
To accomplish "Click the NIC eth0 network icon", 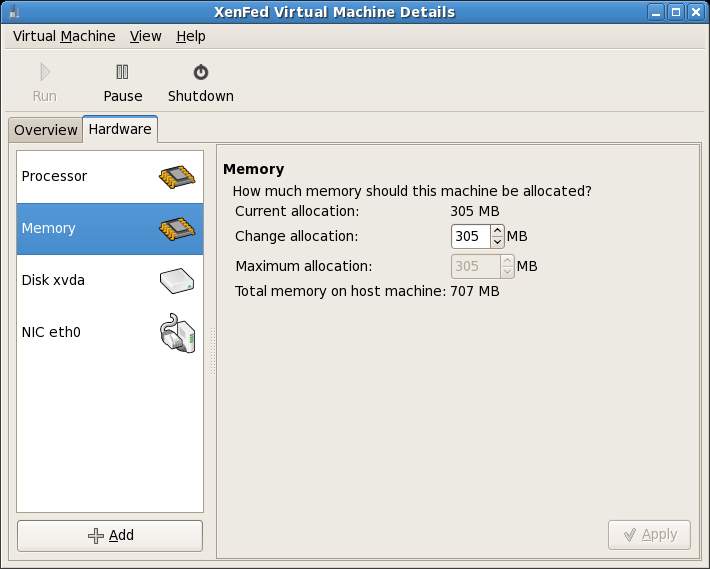I will pyautogui.click(x=177, y=333).
